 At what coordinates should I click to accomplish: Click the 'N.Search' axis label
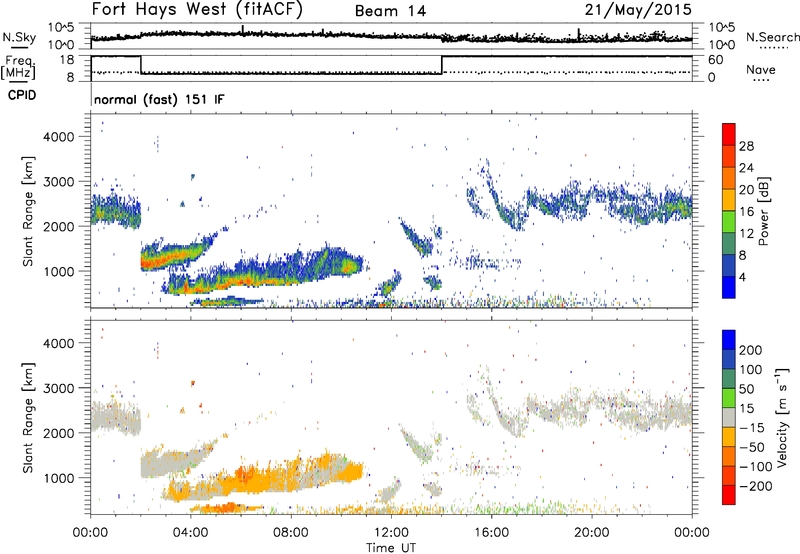(x=773, y=37)
